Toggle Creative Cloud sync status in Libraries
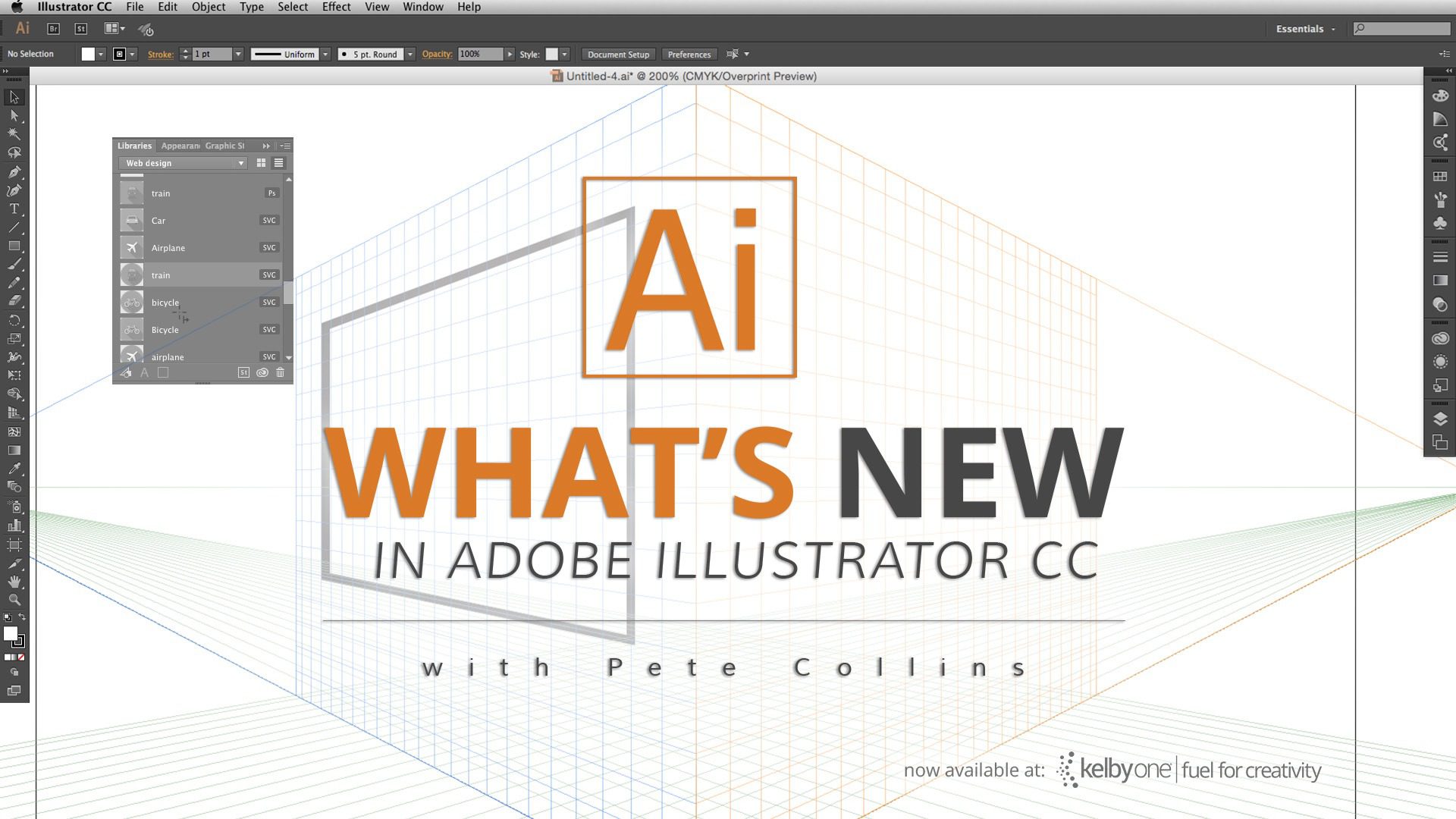The image size is (1456, 819). click(262, 372)
